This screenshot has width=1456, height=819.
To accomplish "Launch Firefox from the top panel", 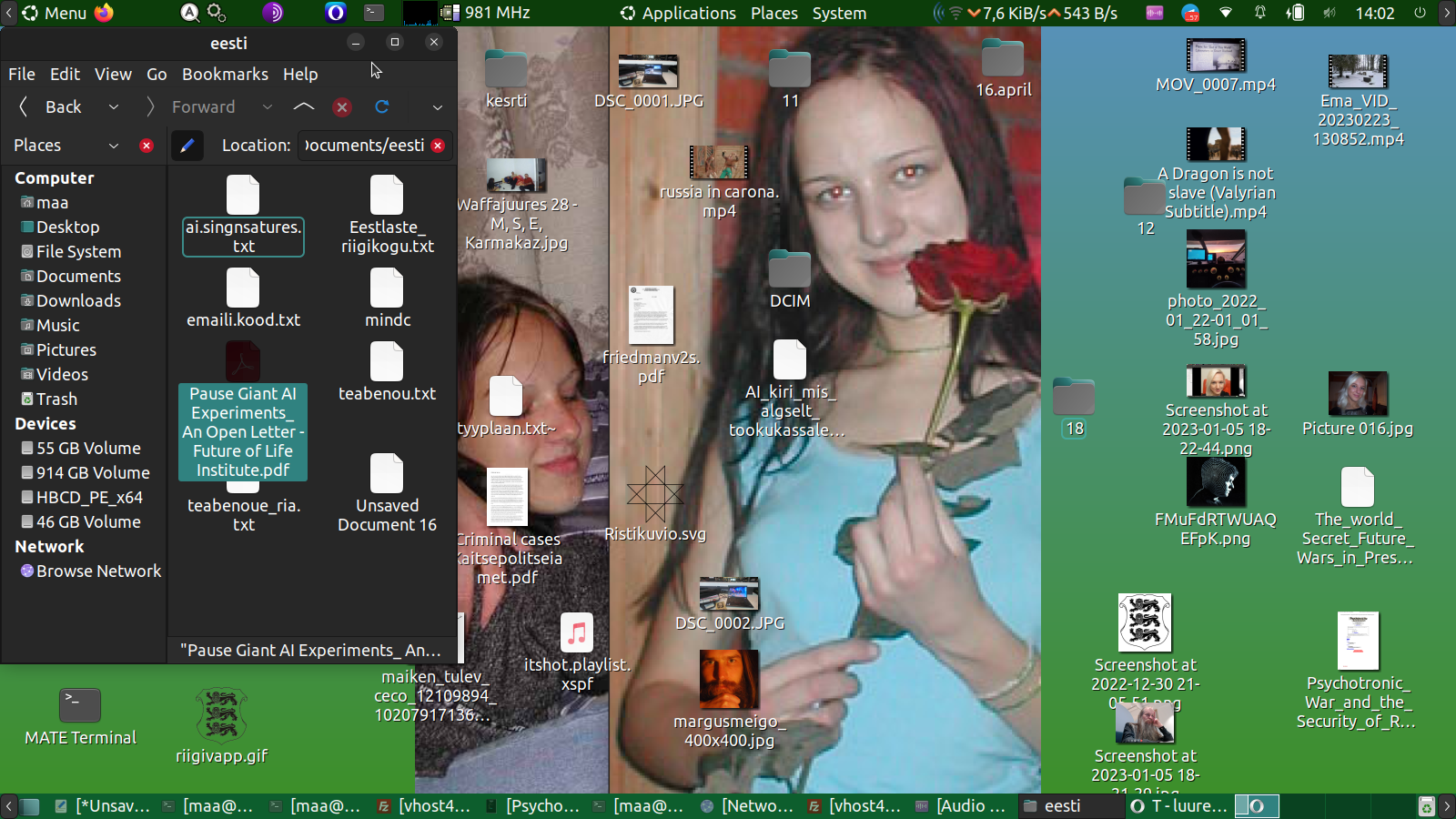I will point(105,13).
